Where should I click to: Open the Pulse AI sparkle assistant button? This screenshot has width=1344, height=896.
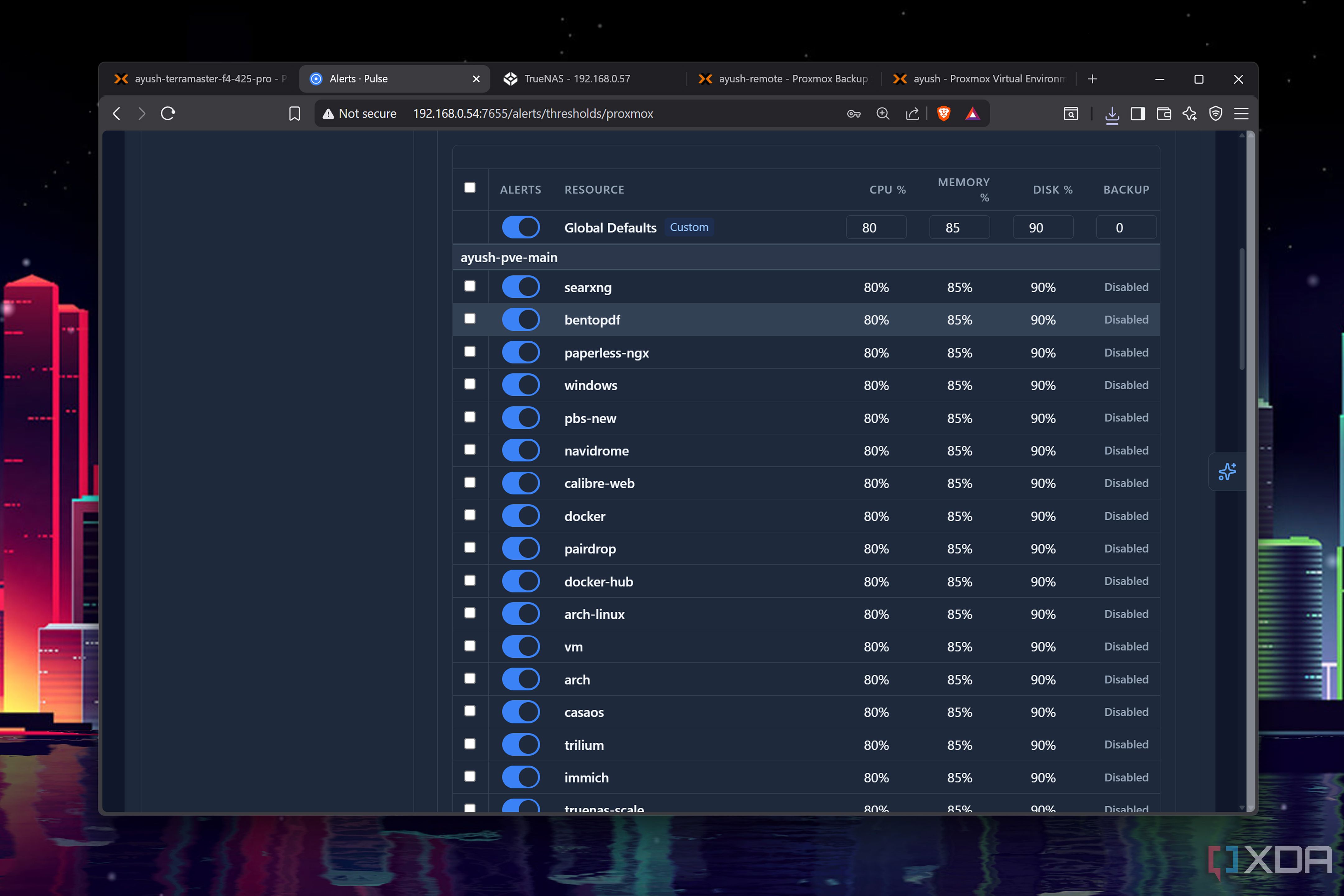pyautogui.click(x=1227, y=471)
